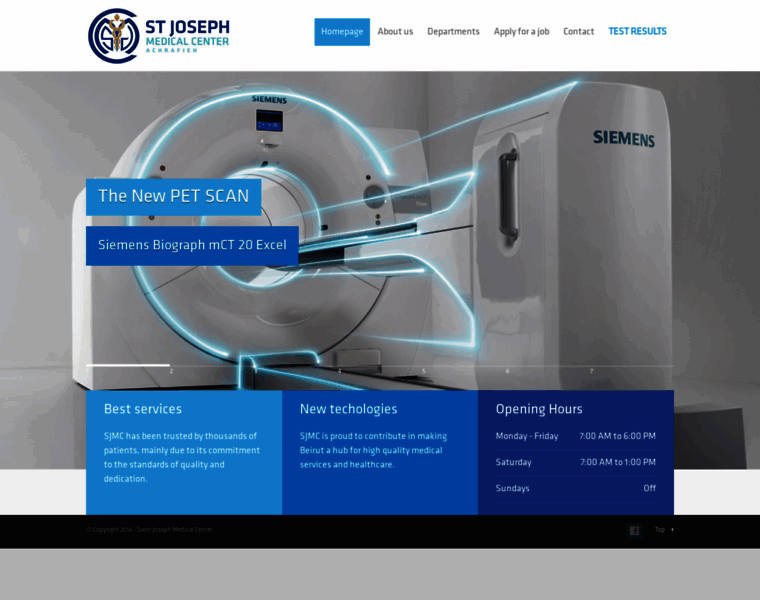The width and height of the screenshot is (760, 600).
Task: Open TEST RESULTS in the nav bar
Action: pos(637,32)
